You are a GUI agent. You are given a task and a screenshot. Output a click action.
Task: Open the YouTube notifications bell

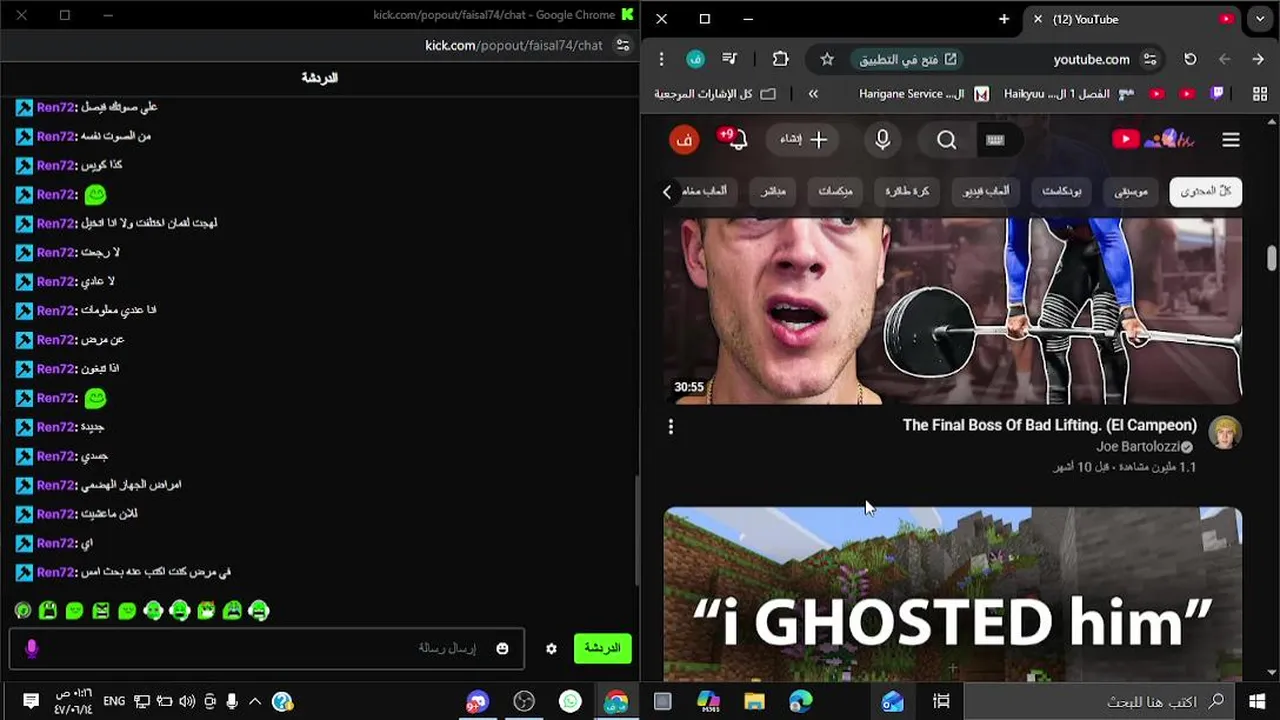[x=735, y=139]
